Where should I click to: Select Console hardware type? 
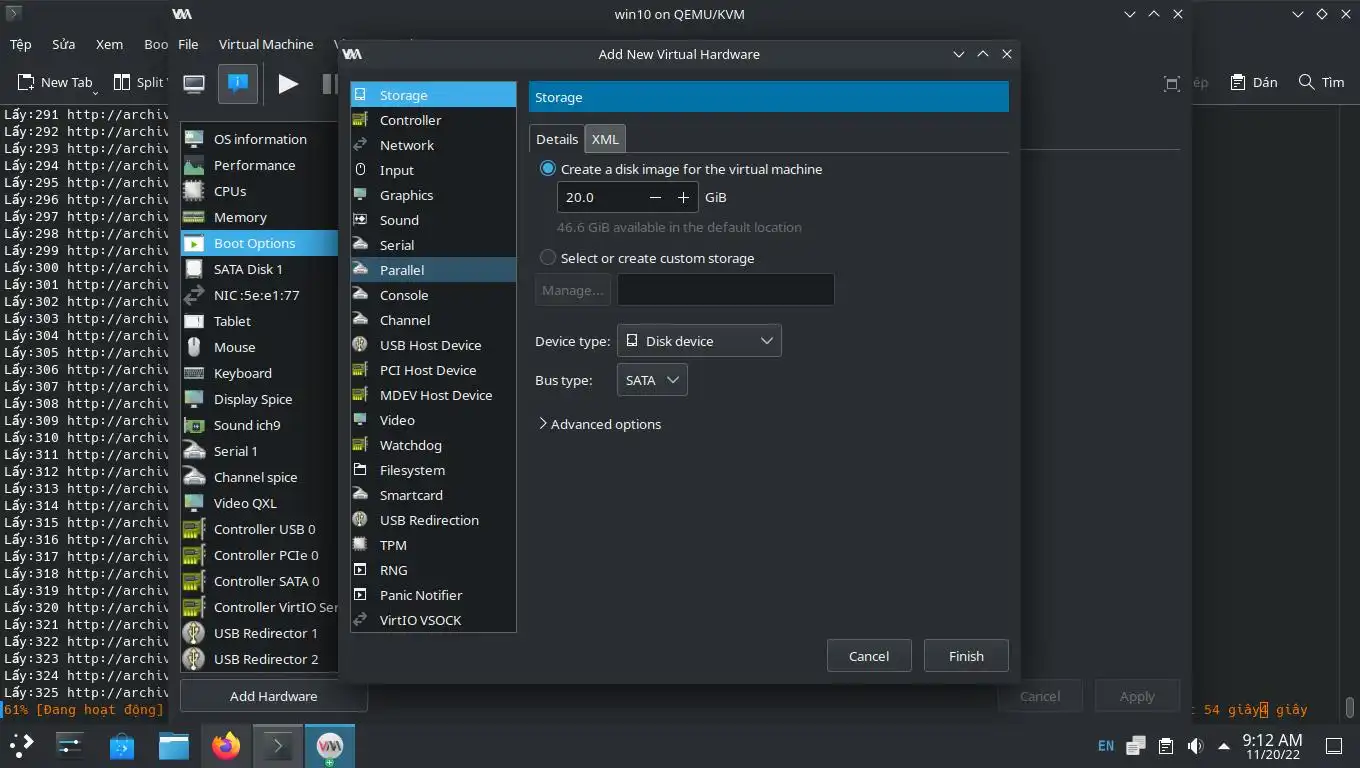(433, 295)
